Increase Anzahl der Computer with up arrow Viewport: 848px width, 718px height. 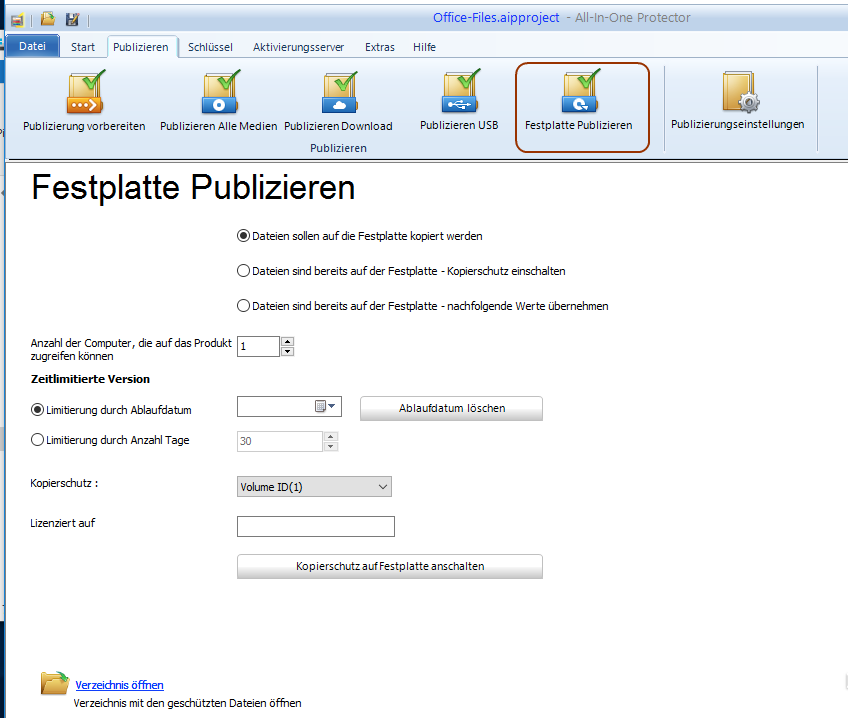coord(288,341)
